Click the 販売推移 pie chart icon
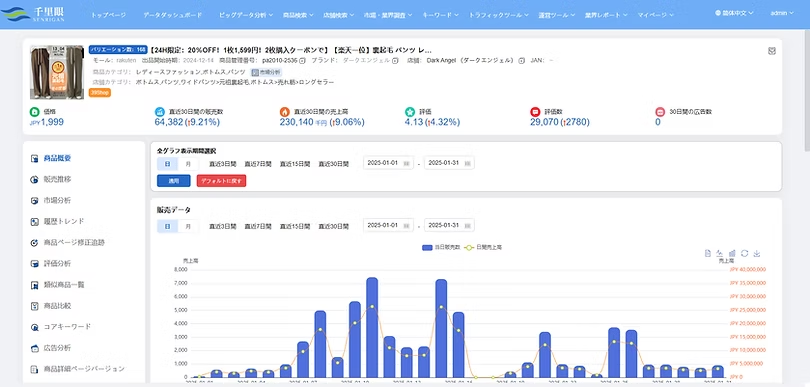 pos(35,180)
